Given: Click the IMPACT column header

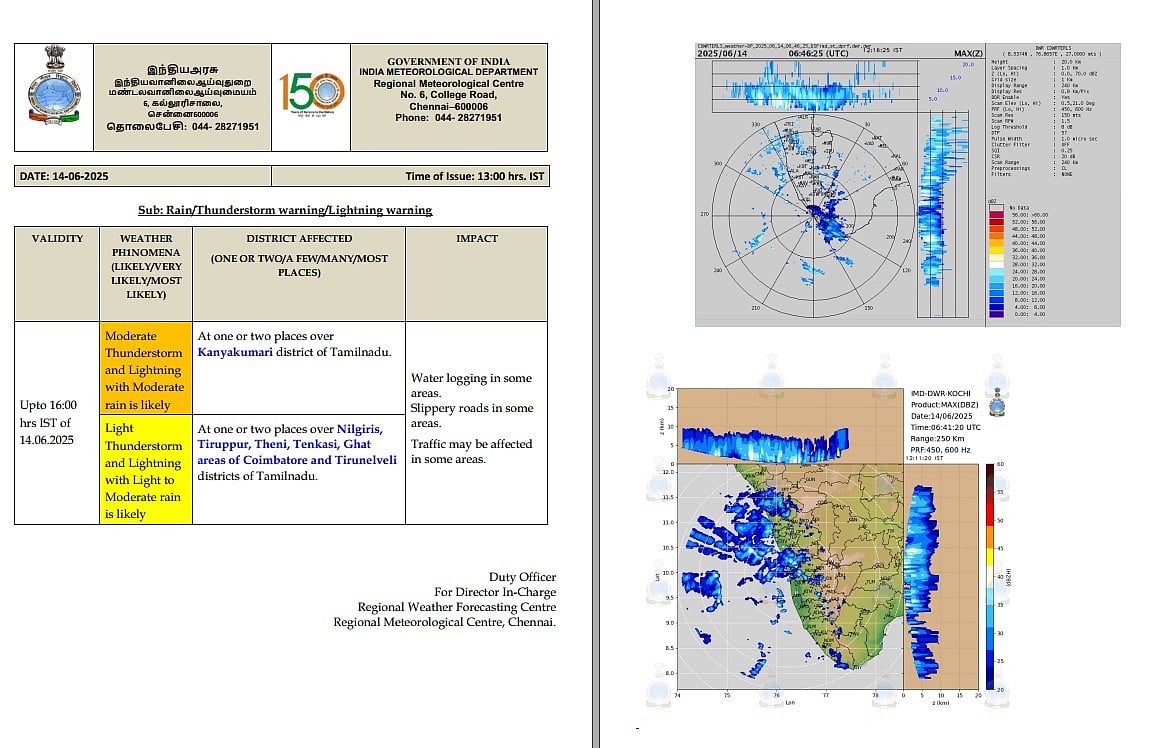Looking at the screenshot, I should [476, 239].
